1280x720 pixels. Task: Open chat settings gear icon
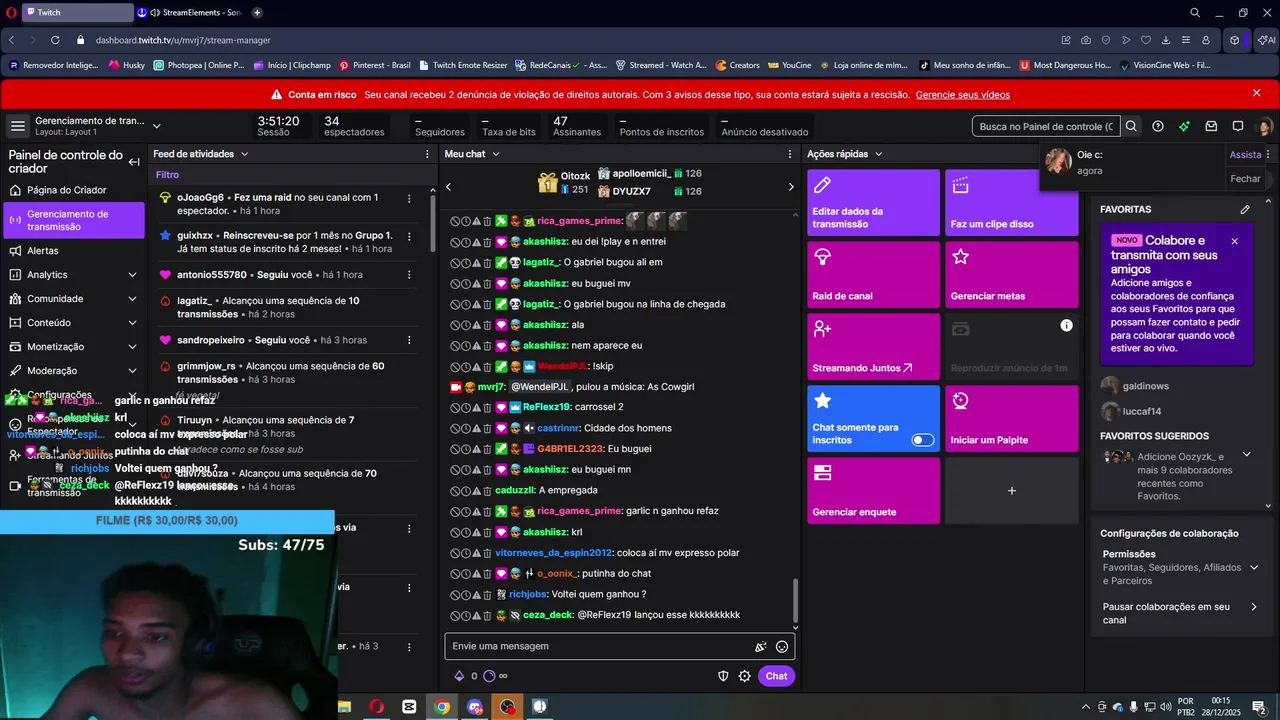coord(745,676)
